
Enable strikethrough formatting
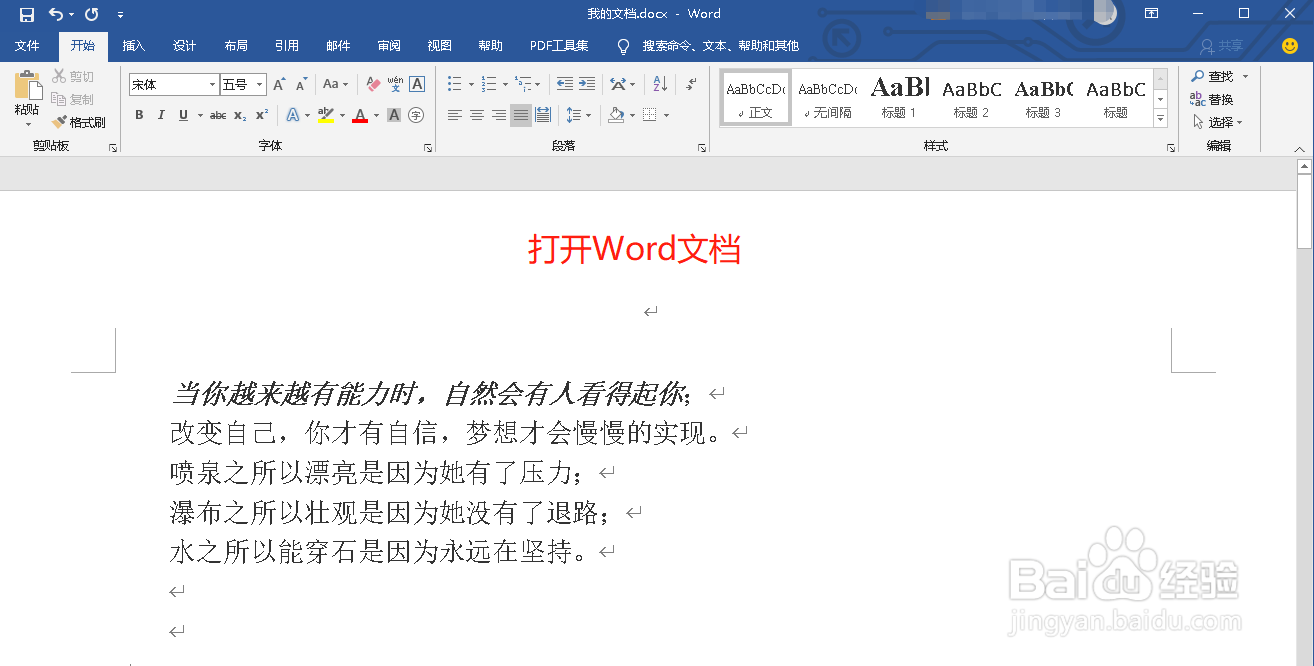pos(218,115)
